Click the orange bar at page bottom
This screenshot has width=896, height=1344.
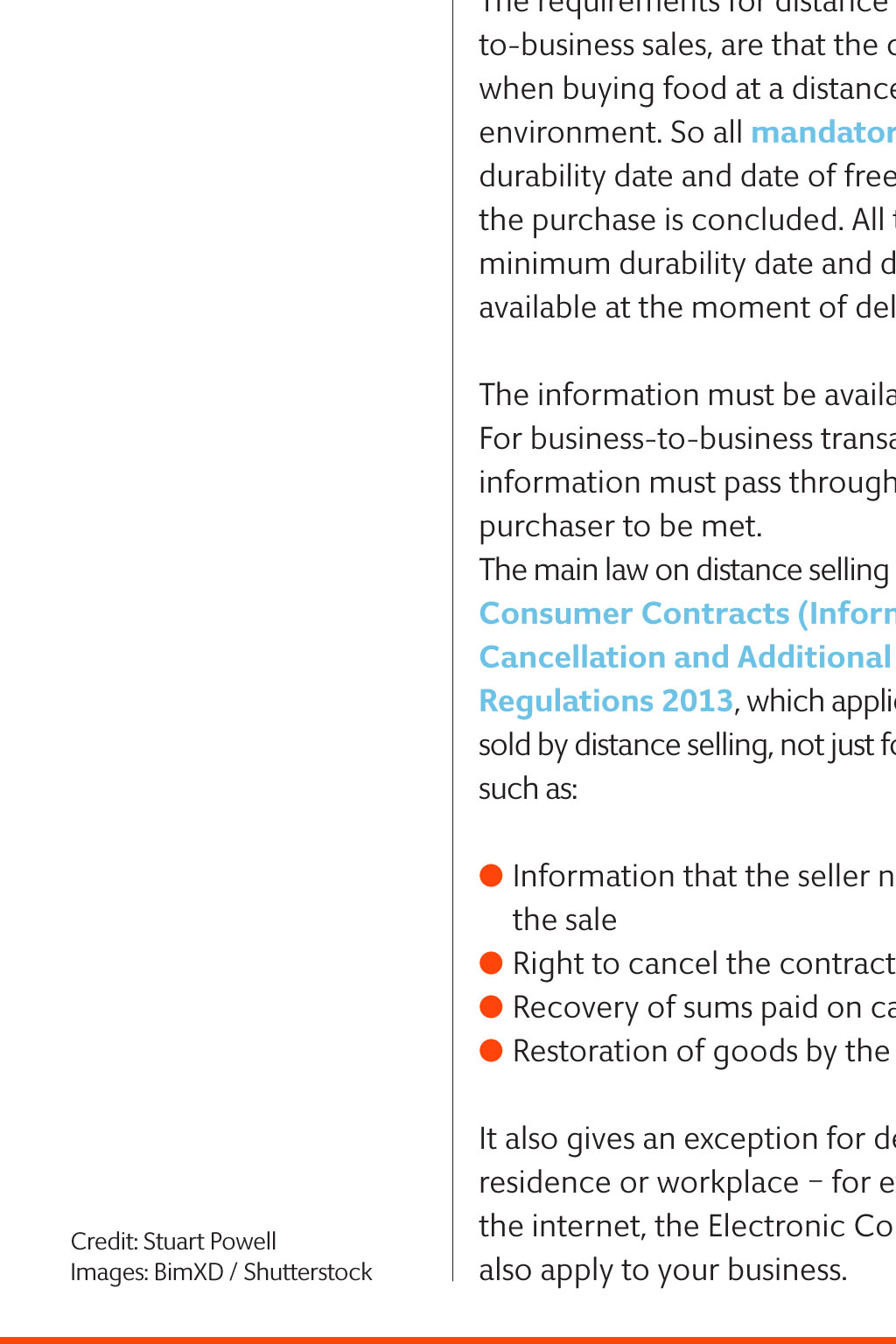pos(448,1340)
